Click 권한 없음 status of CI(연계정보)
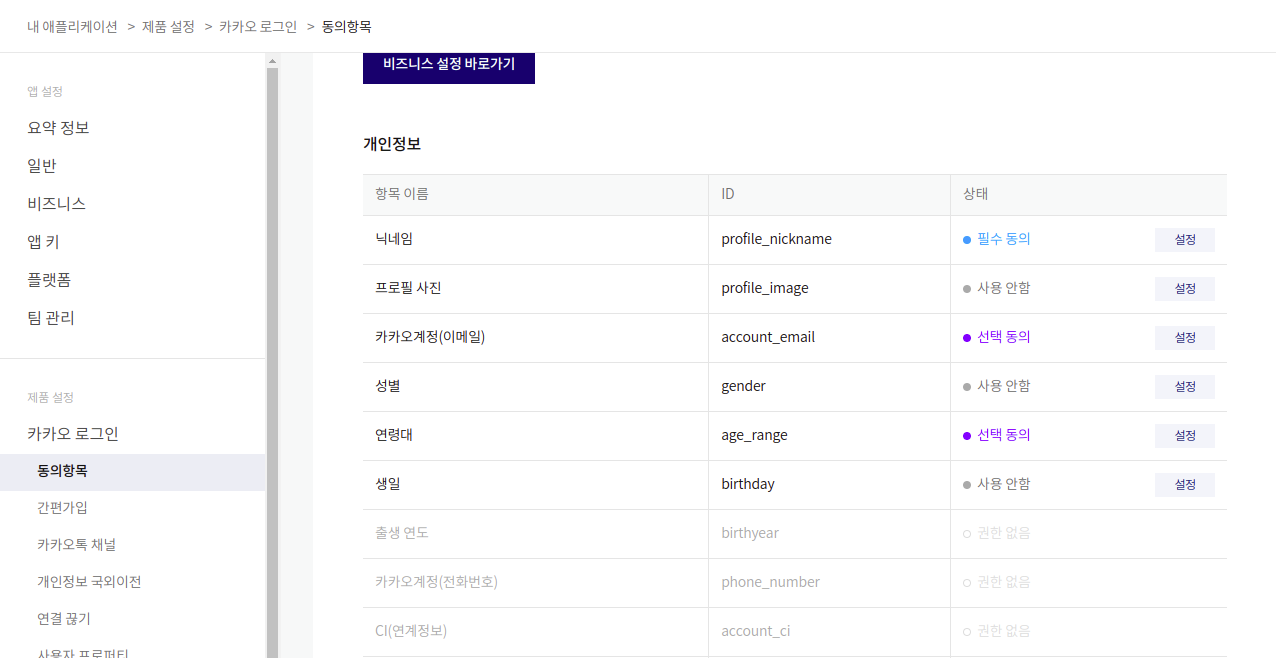The width and height of the screenshot is (1276, 658). pos(997,631)
